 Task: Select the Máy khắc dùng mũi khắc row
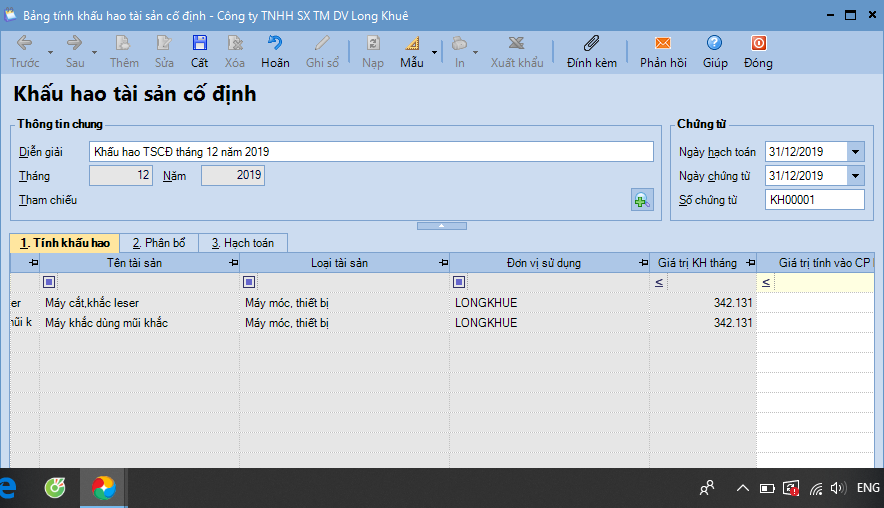pos(441,323)
